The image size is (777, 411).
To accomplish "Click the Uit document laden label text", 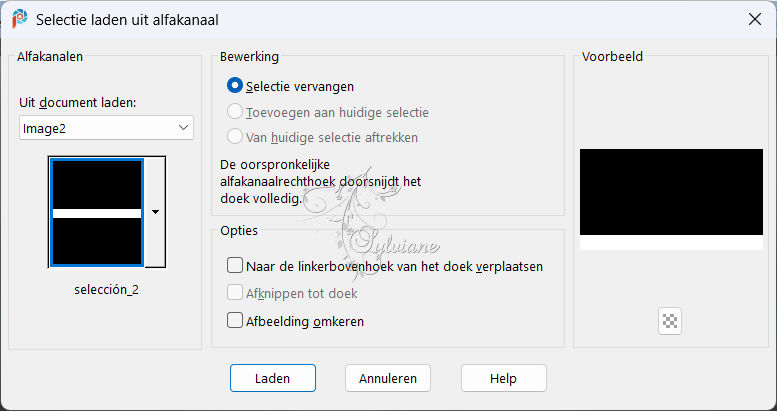I will 78,103.
